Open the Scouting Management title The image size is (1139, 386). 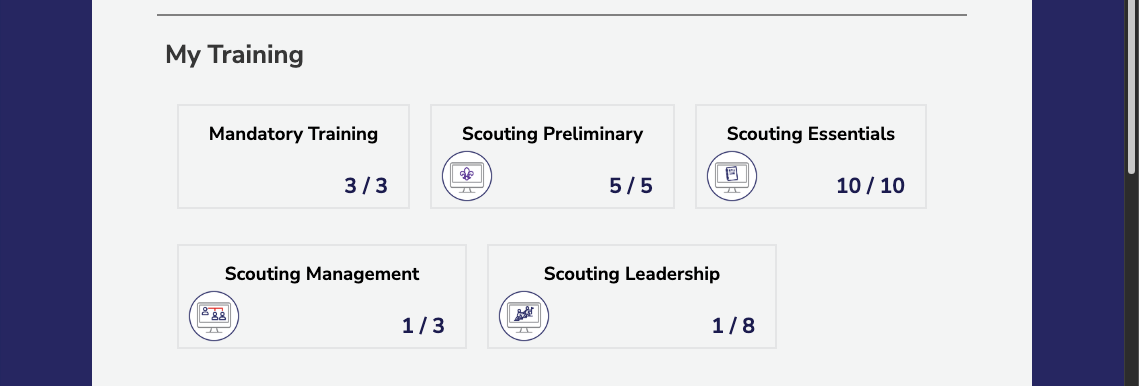[322, 274]
